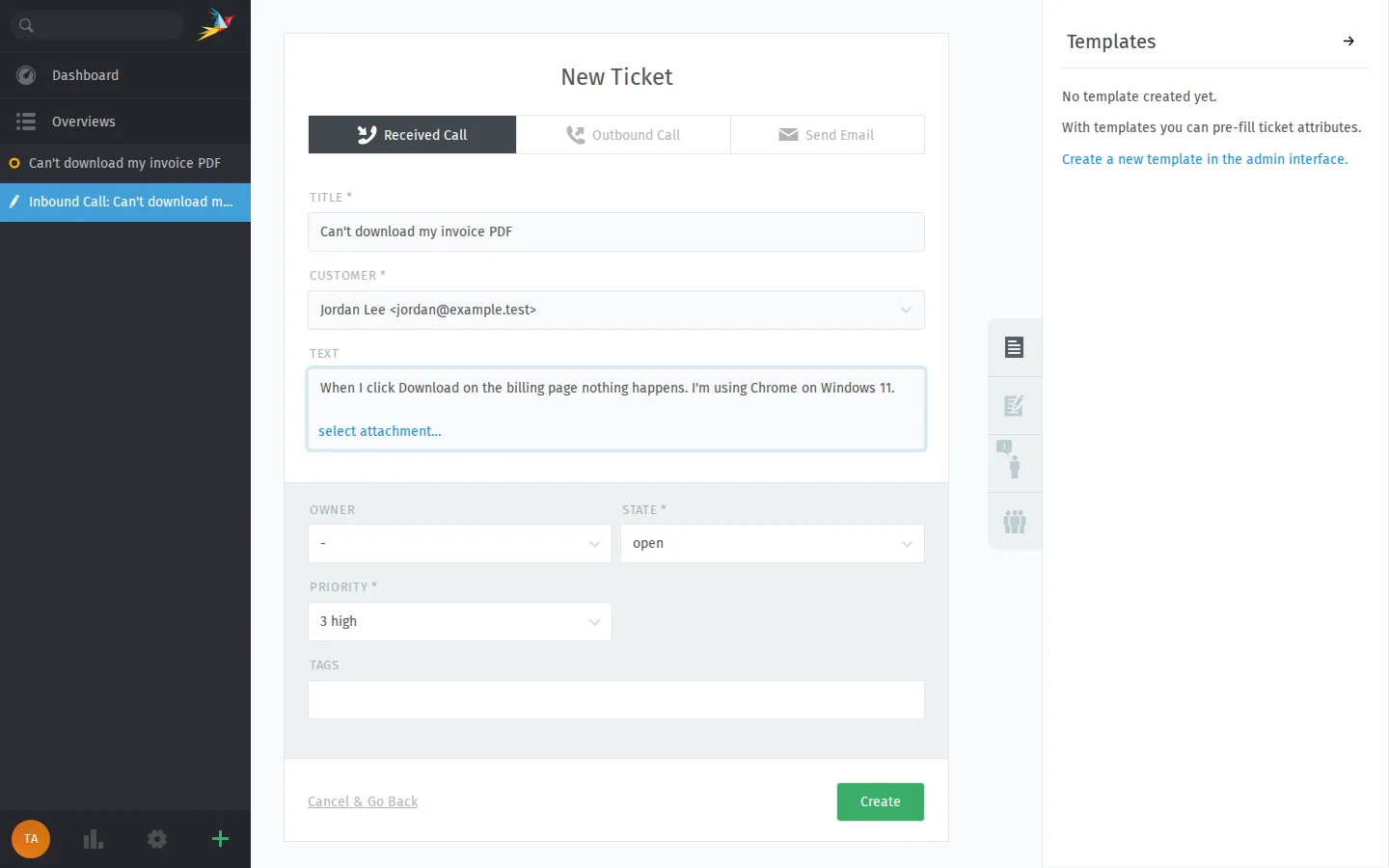Click the green plus new-item icon
Viewport: 1389px width, 868px height.
point(220,839)
